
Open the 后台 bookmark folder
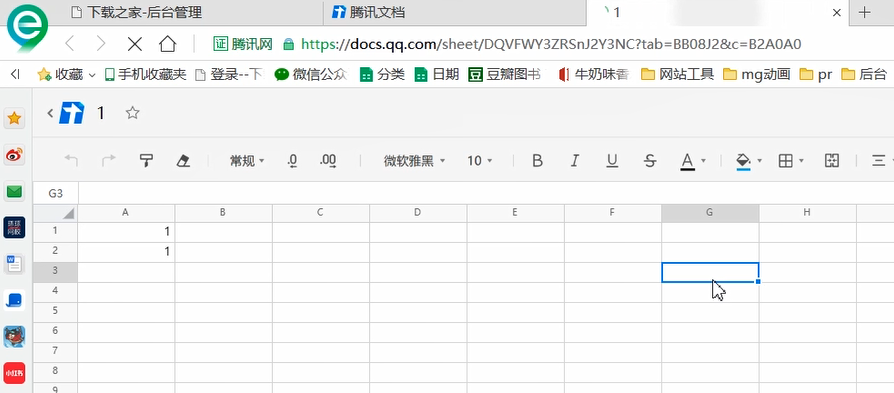[x=864, y=74]
